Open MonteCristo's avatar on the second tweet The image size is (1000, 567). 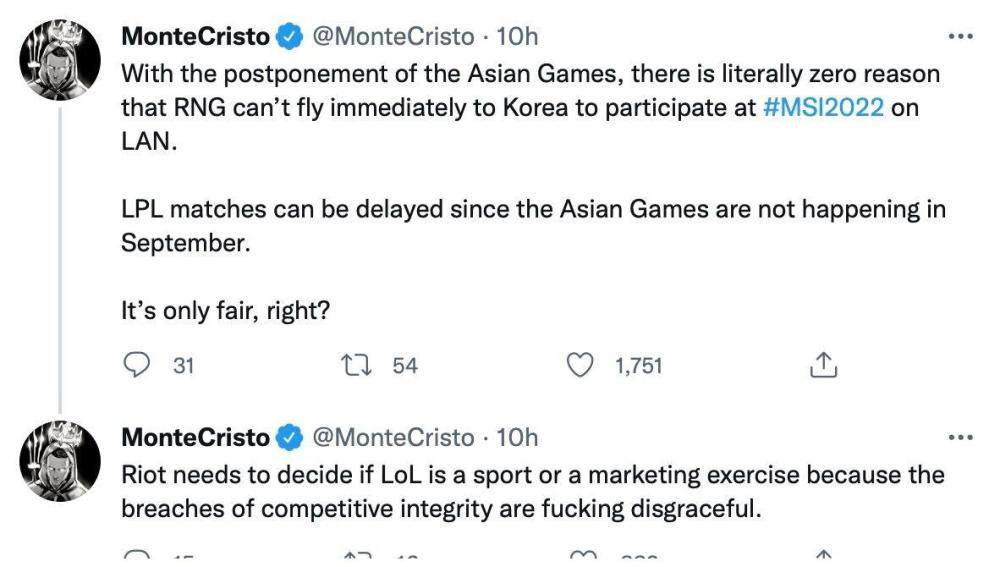pos(60,459)
